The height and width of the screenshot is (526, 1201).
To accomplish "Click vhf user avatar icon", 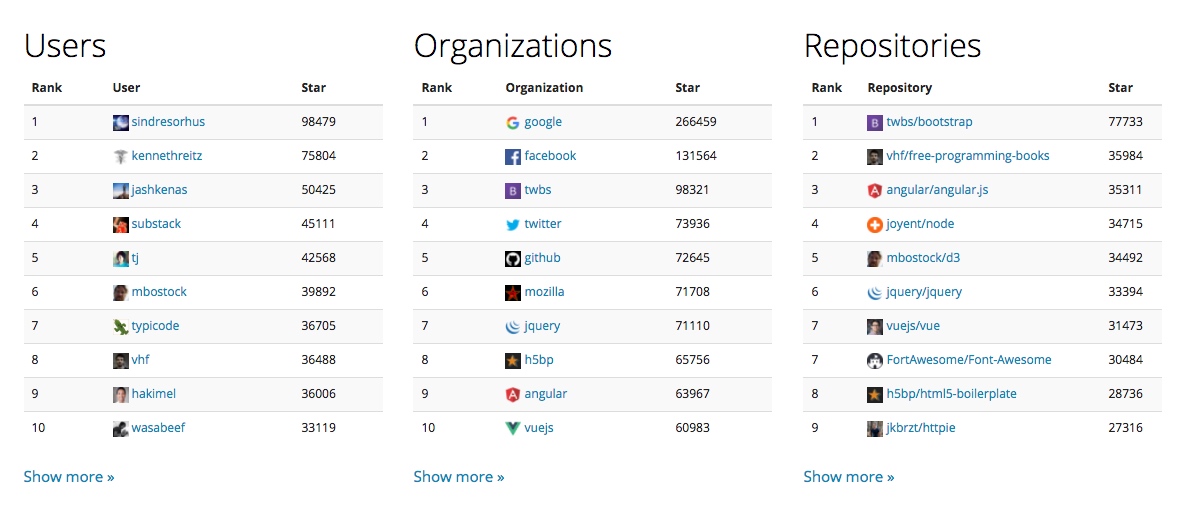I will pos(121,360).
